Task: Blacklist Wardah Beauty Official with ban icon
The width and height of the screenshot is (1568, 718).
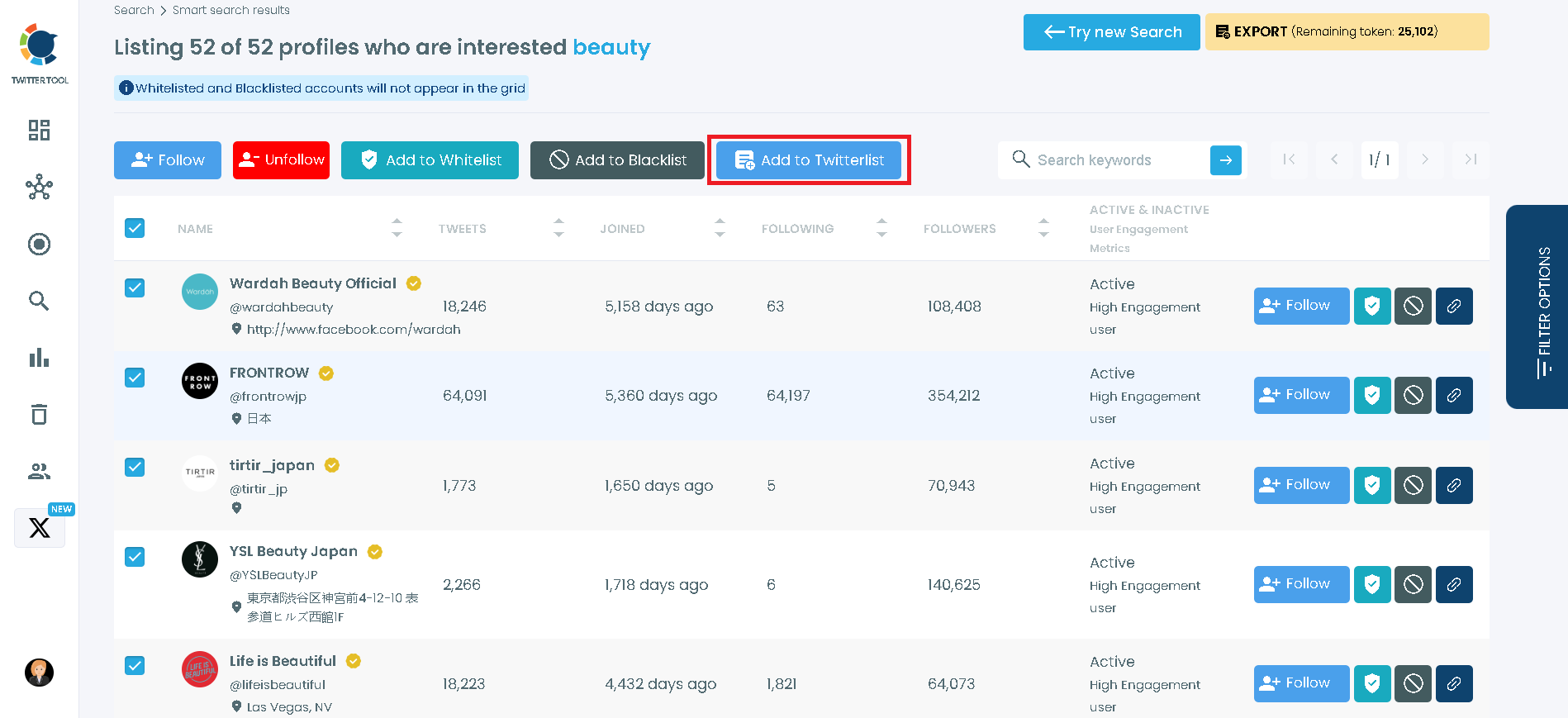Action: [1414, 306]
